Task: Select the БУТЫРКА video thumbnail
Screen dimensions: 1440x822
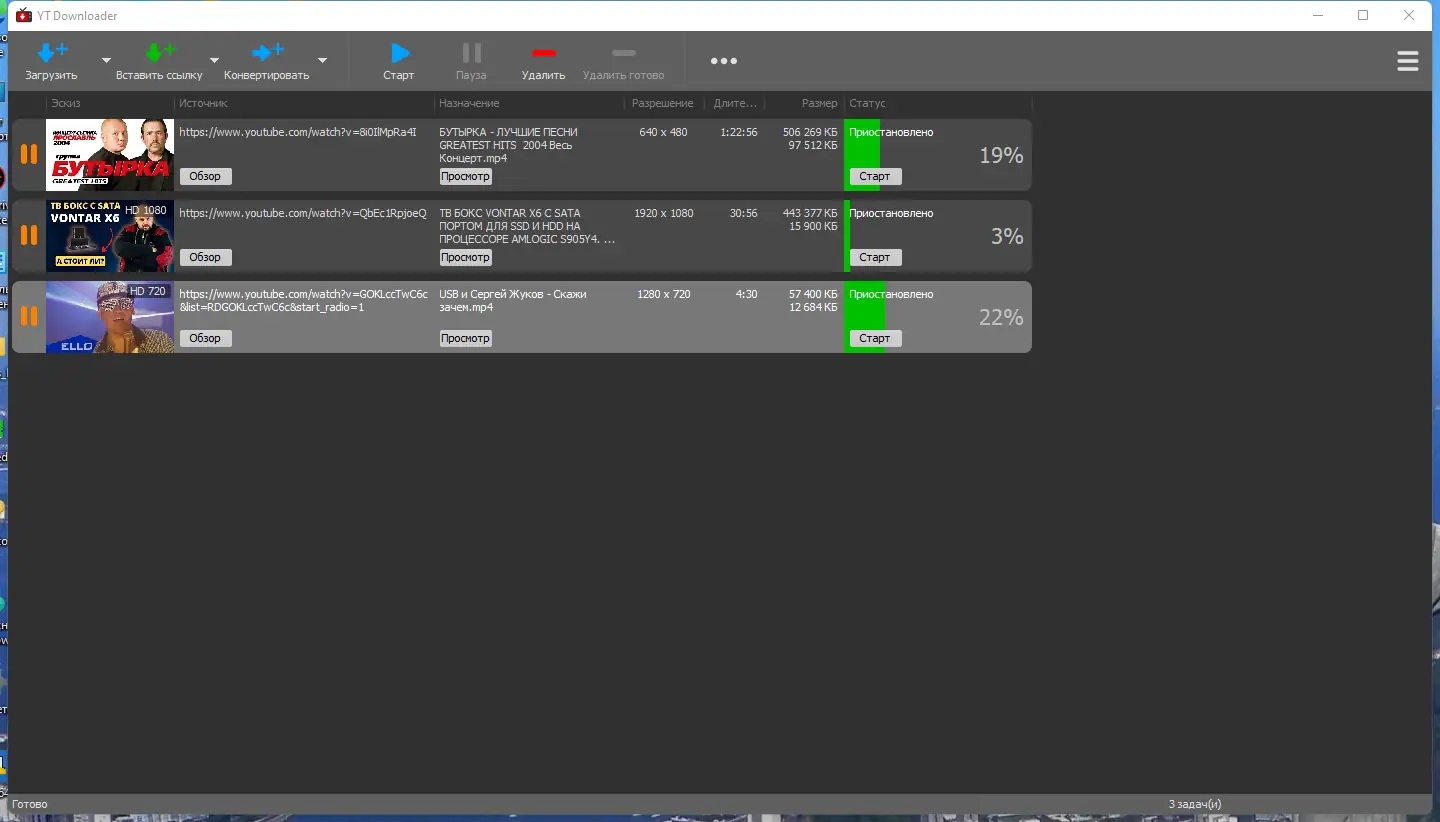Action: tap(110, 154)
